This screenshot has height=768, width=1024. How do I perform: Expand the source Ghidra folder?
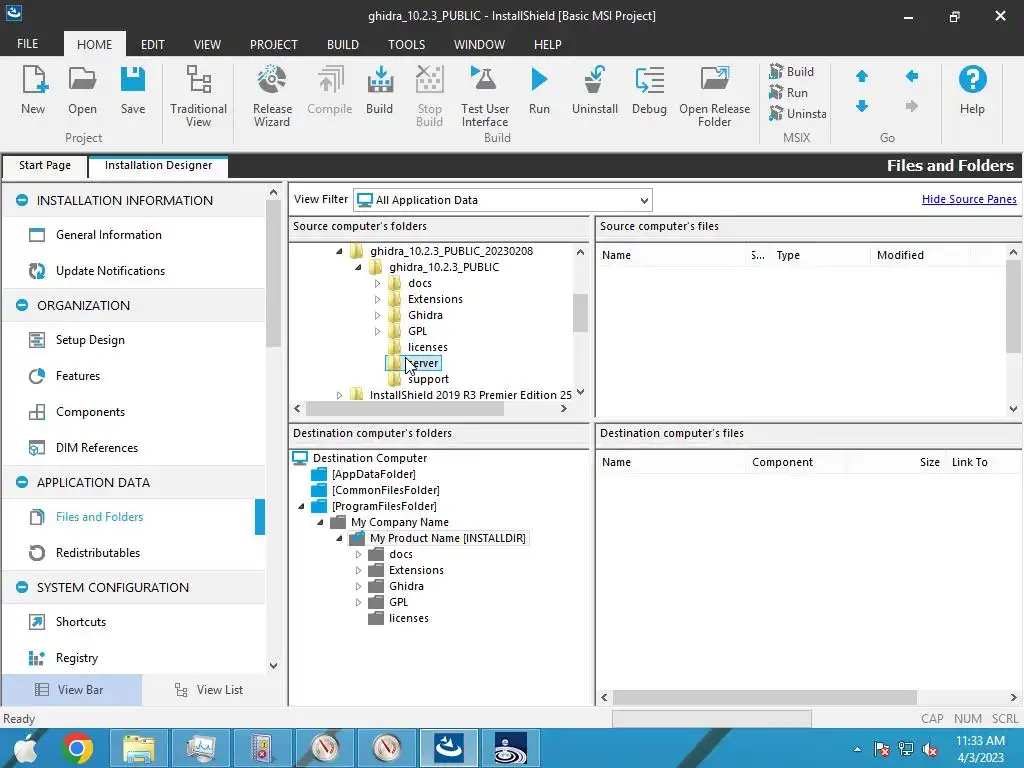tap(377, 315)
